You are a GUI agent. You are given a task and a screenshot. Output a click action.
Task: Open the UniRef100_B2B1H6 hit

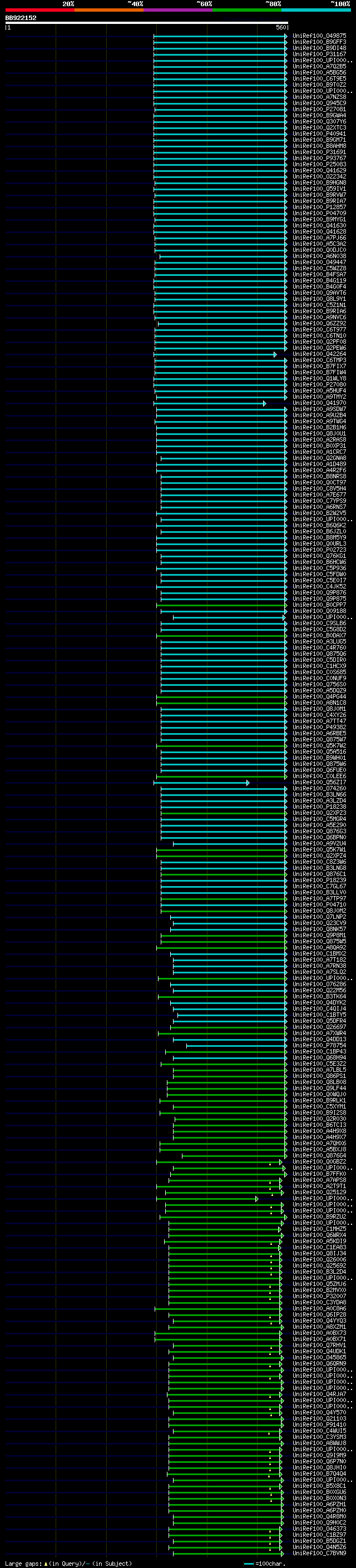coord(319,427)
